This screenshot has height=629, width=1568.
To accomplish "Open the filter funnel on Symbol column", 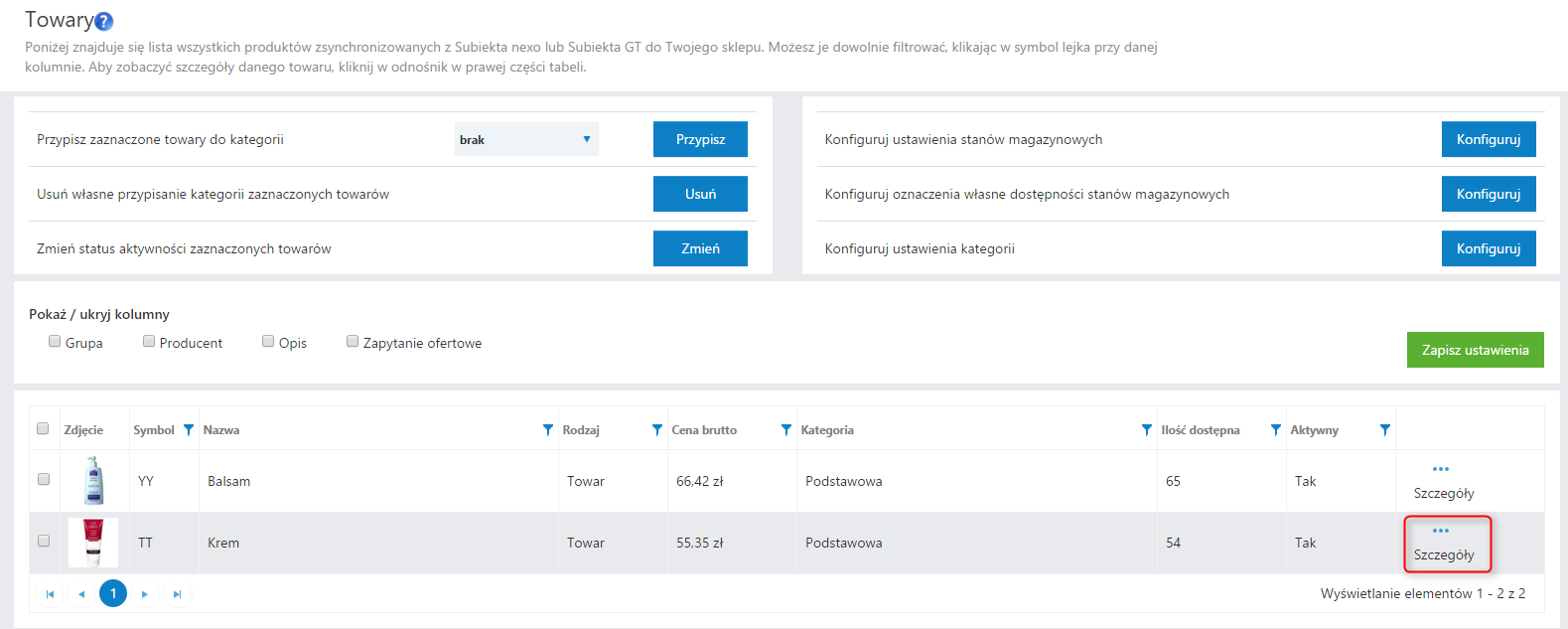I will 189,430.
